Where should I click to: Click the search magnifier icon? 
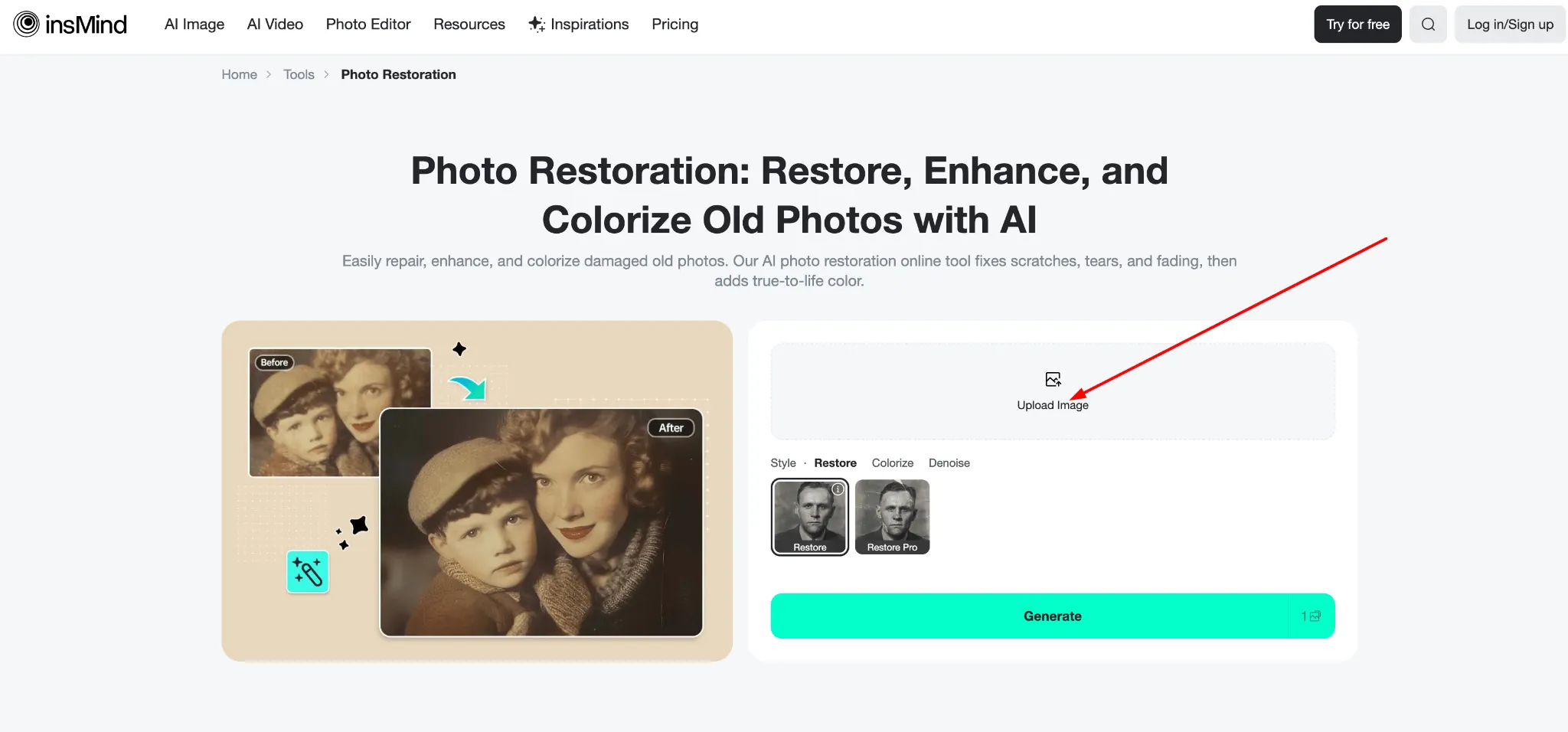tap(1428, 25)
